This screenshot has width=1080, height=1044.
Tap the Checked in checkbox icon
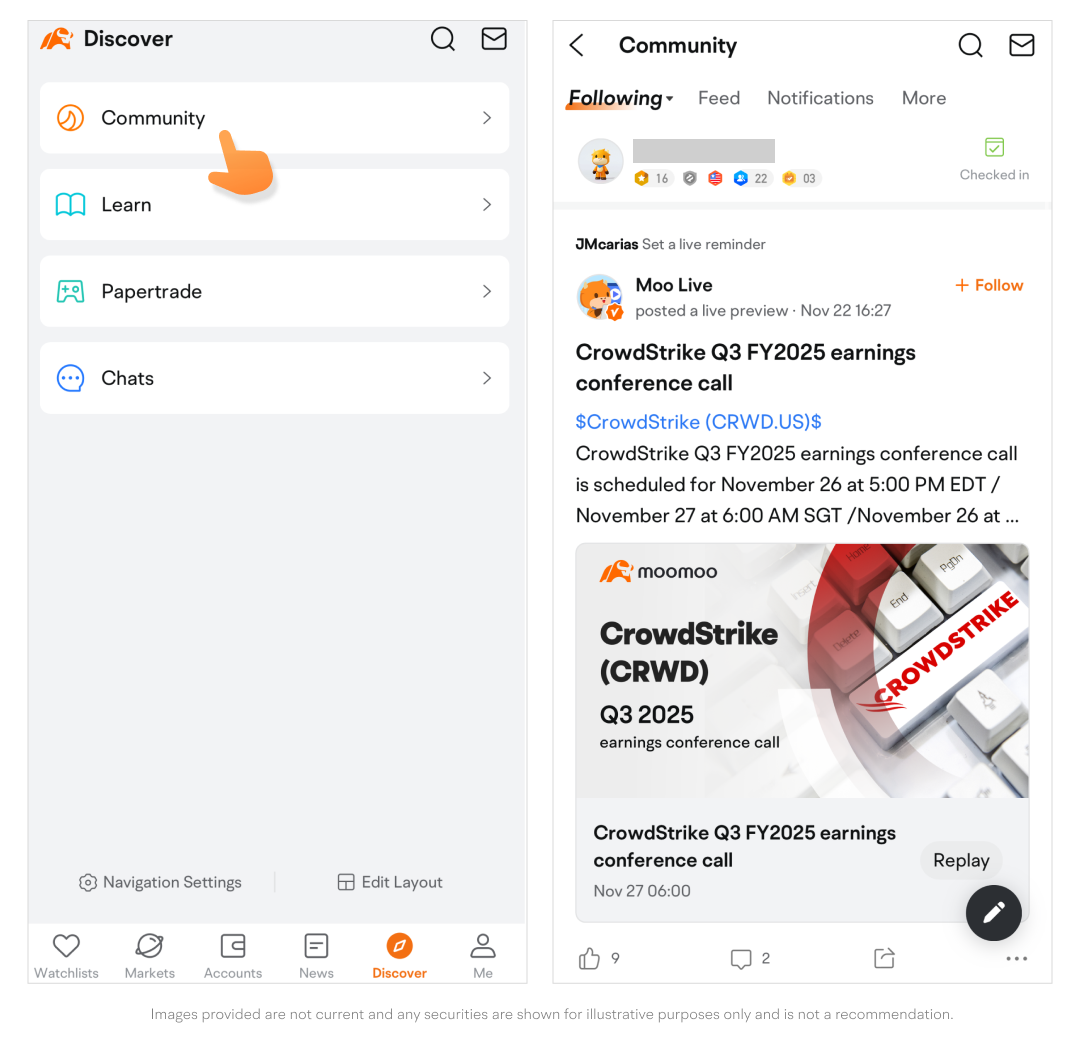994,147
